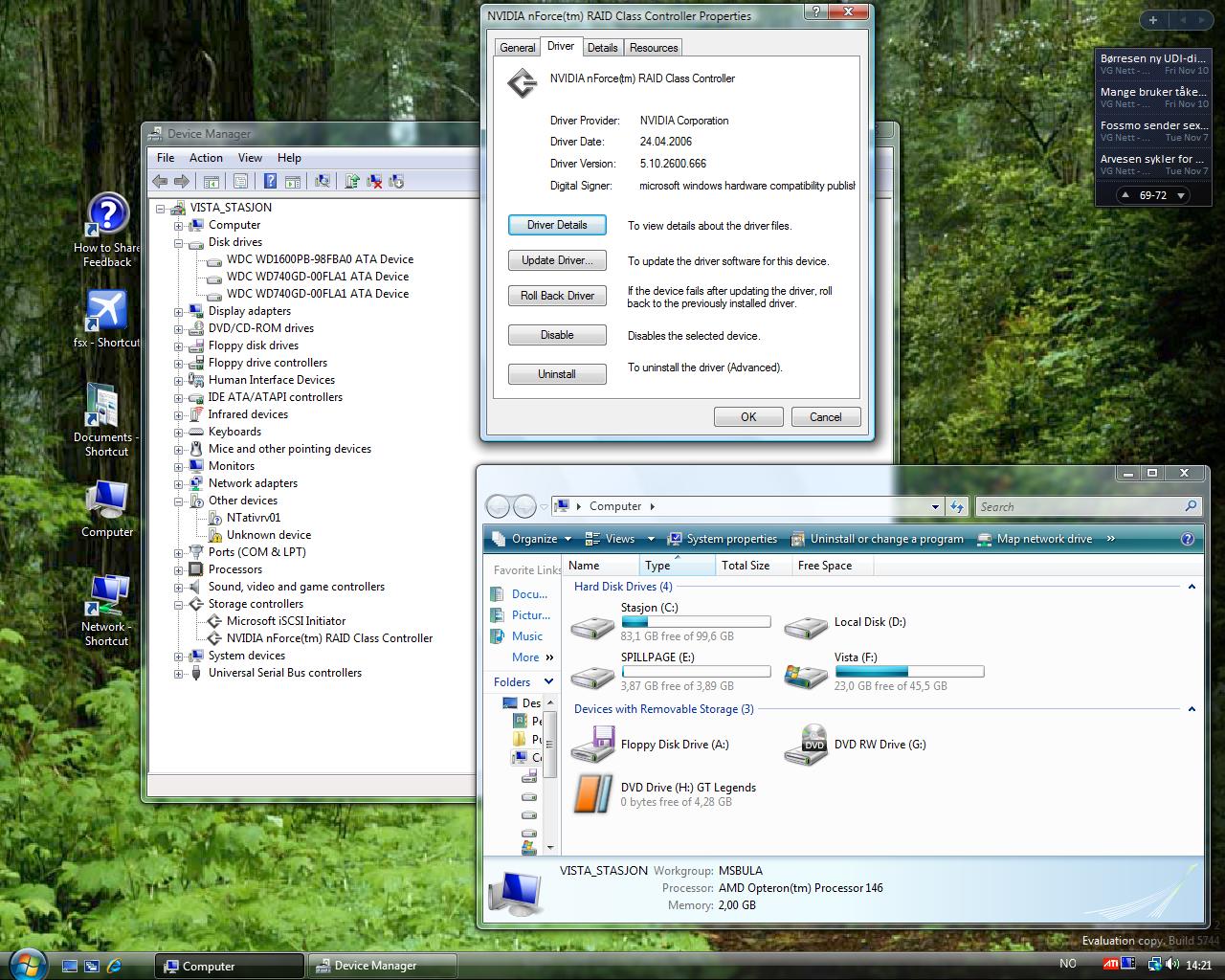Click the Disable device toolbar icon with red X
This screenshot has height=980, width=1225.
click(374, 181)
